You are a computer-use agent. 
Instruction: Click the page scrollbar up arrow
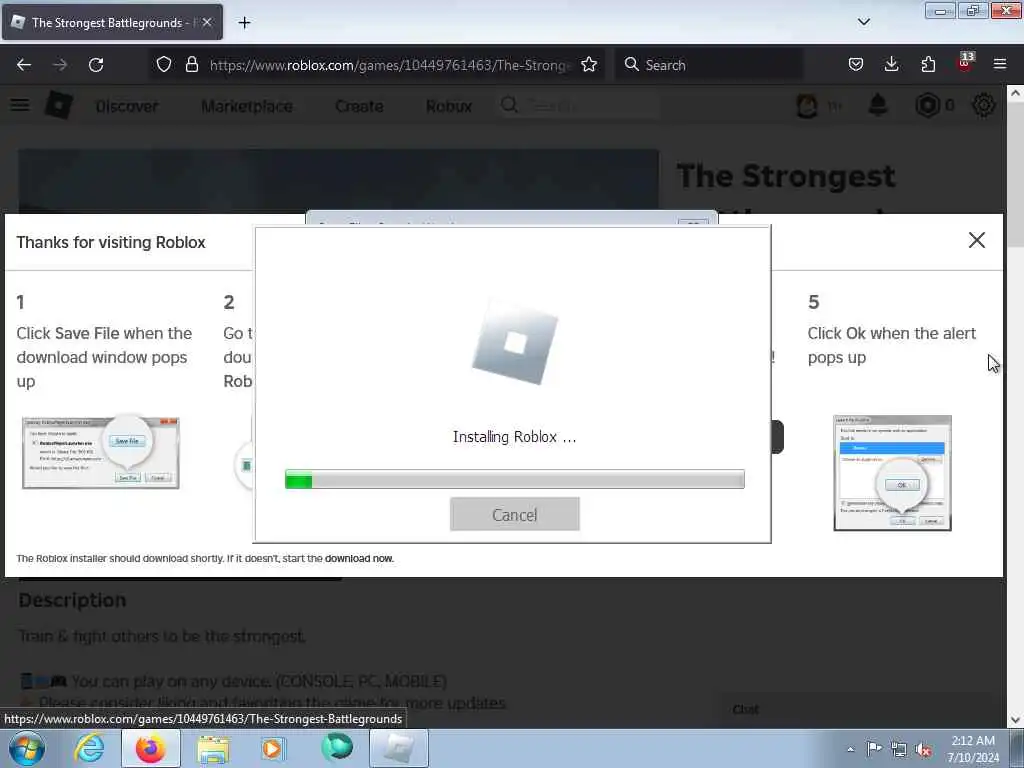point(1015,93)
